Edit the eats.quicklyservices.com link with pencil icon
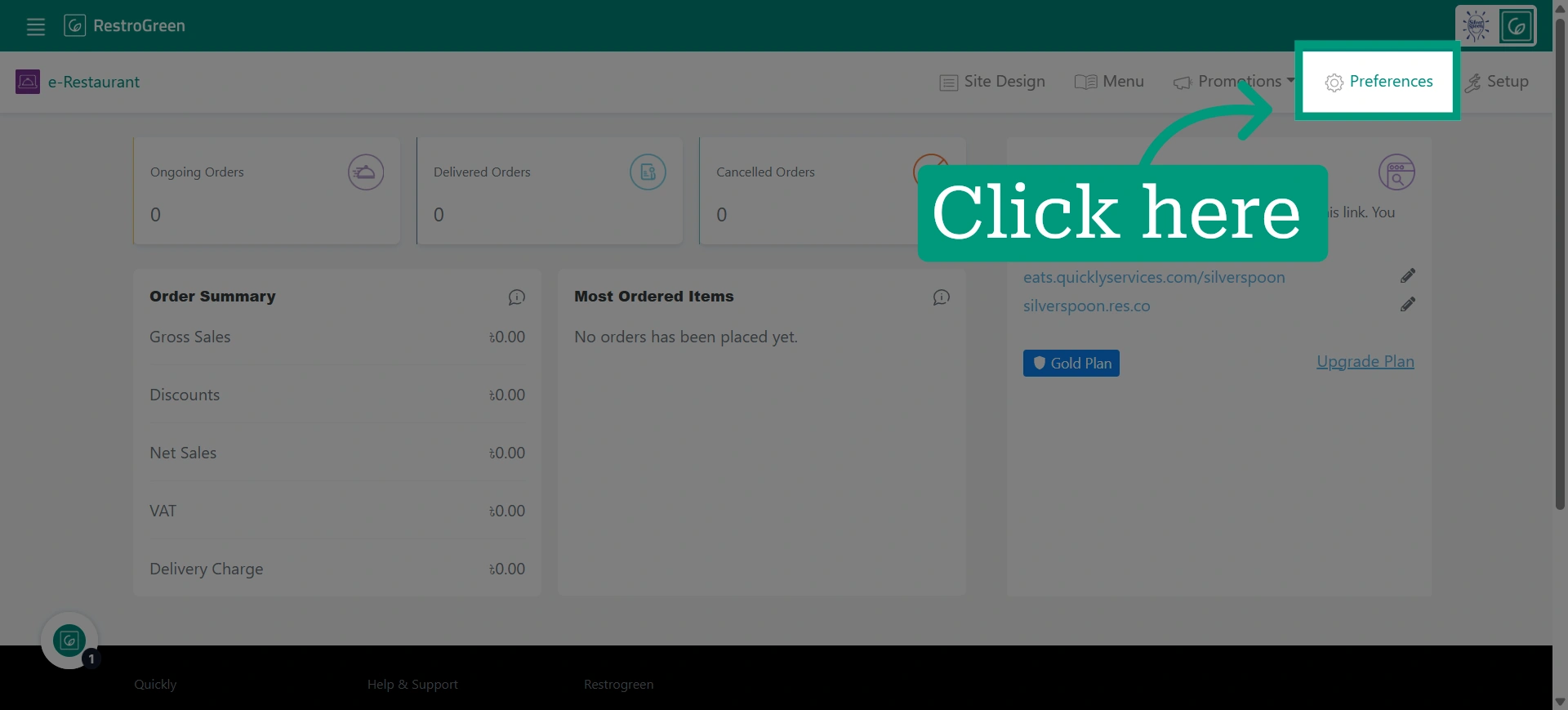 (x=1408, y=276)
